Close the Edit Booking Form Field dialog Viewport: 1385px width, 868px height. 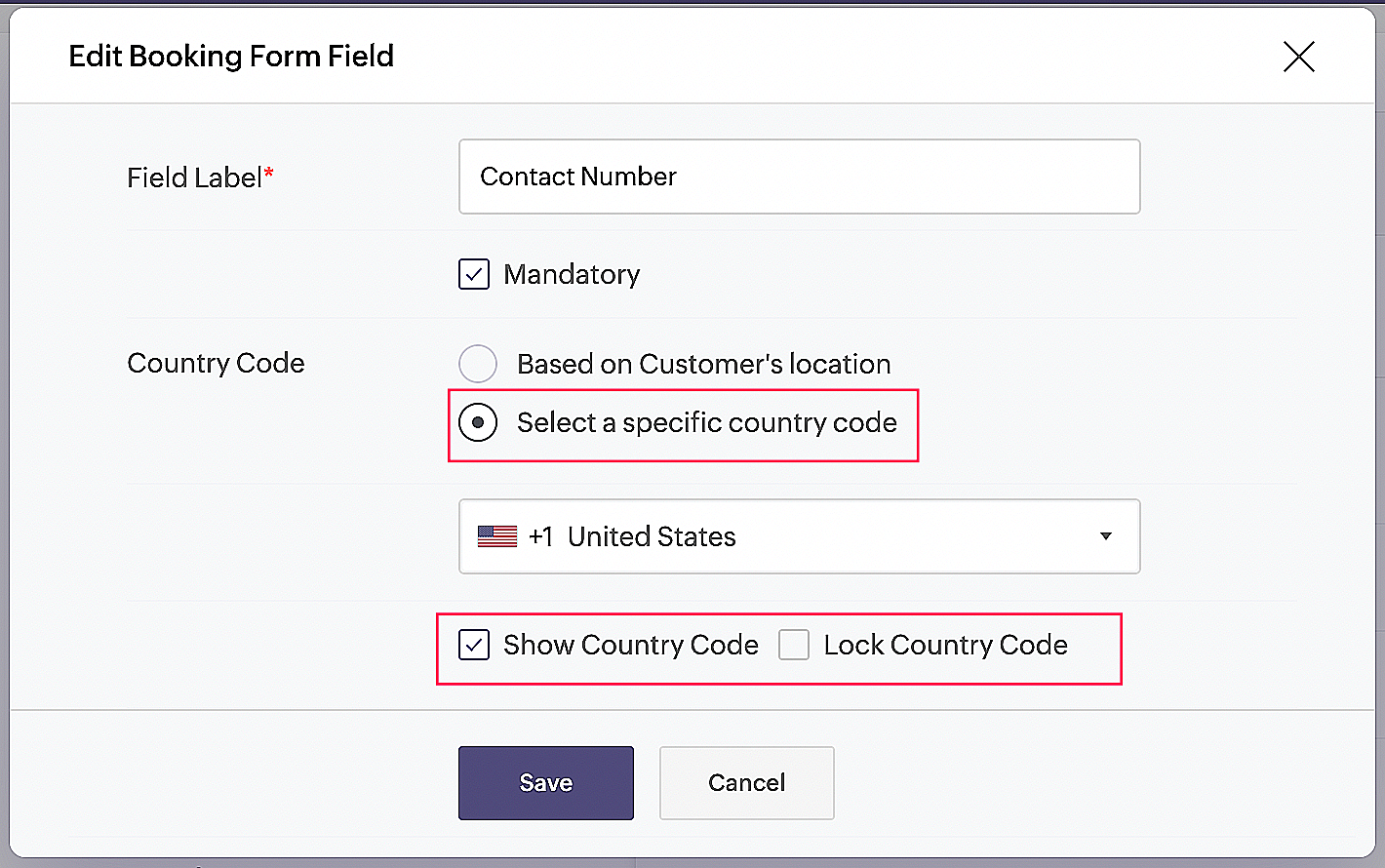coord(1298,57)
